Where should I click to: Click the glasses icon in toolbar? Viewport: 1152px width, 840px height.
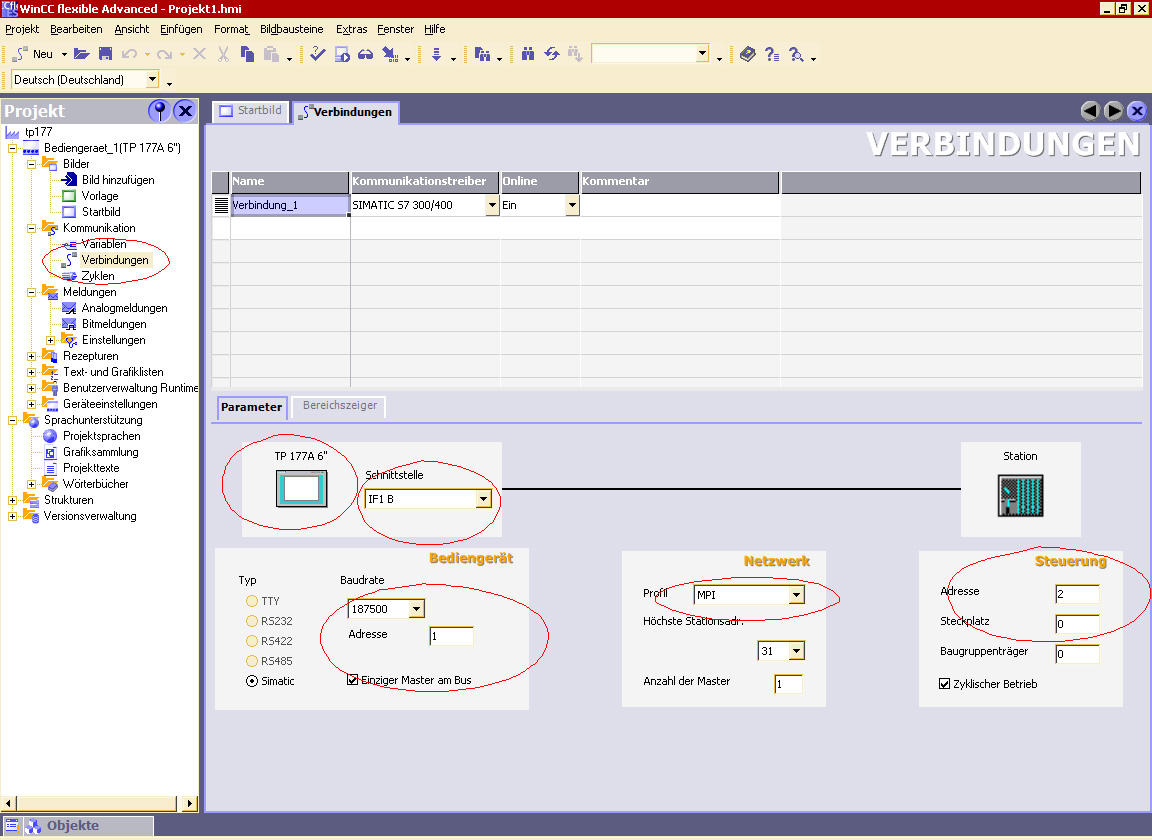pyautogui.click(x=365, y=54)
